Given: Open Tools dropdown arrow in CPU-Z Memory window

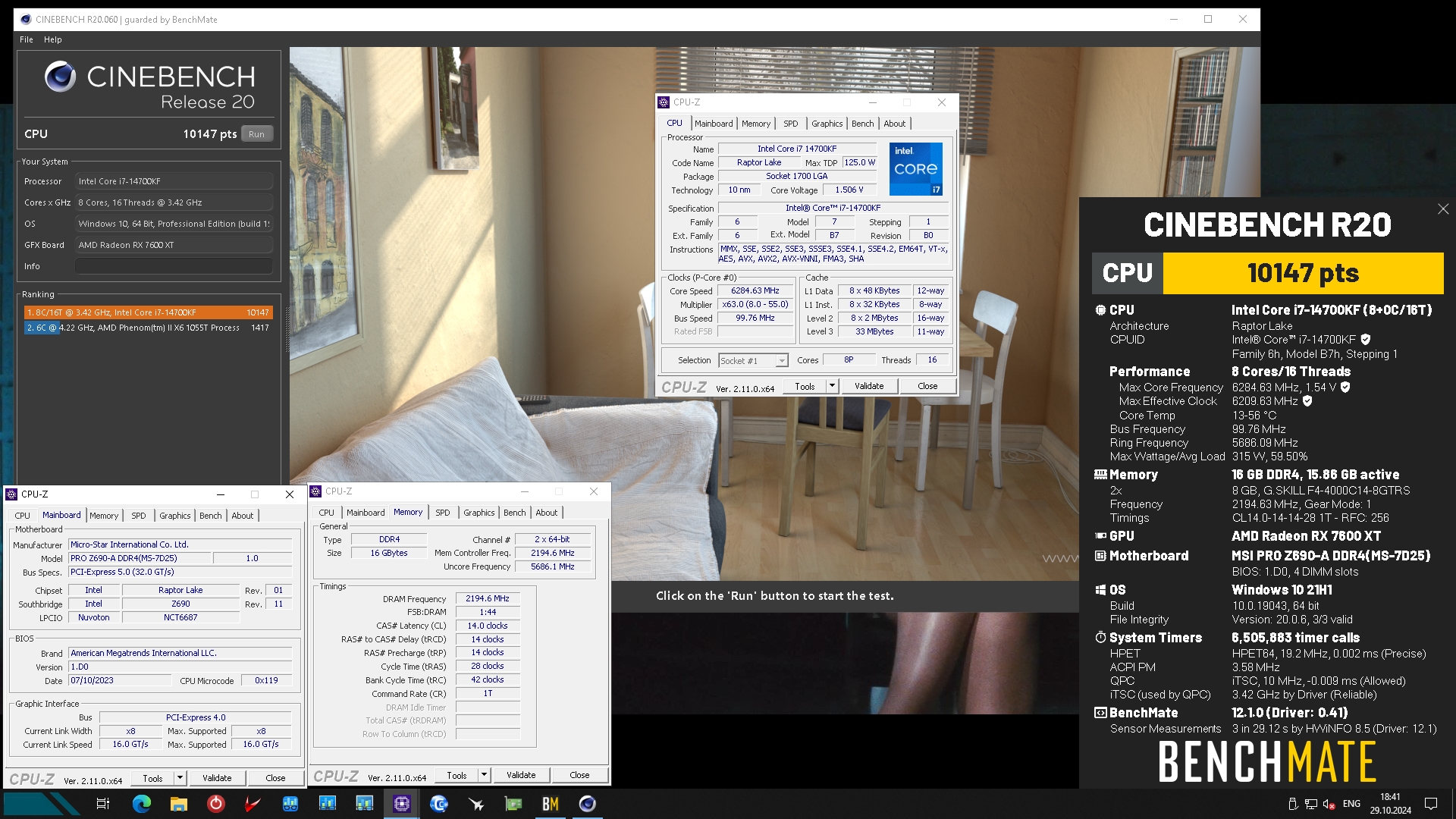Looking at the screenshot, I should point(484,775).
